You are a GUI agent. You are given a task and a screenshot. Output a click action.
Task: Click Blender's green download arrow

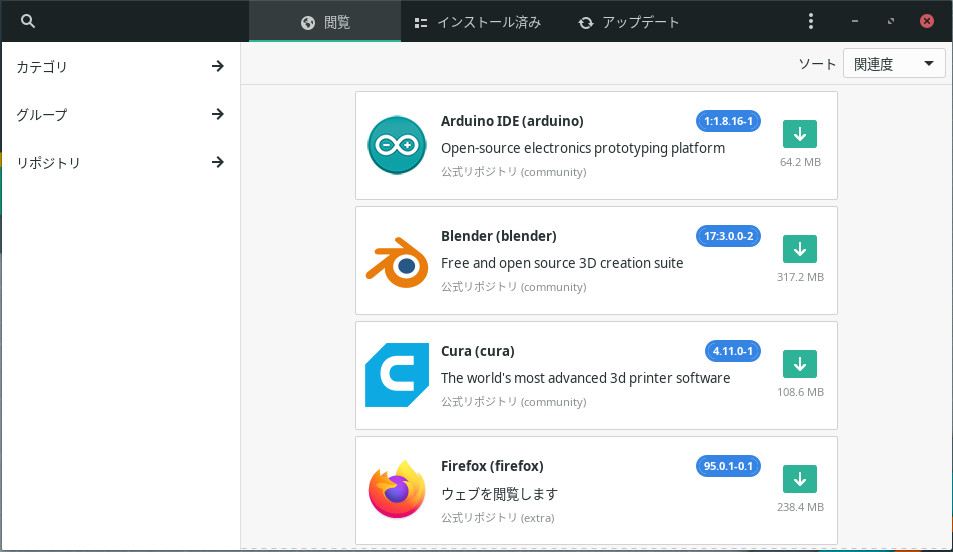[x=799, y=249]
